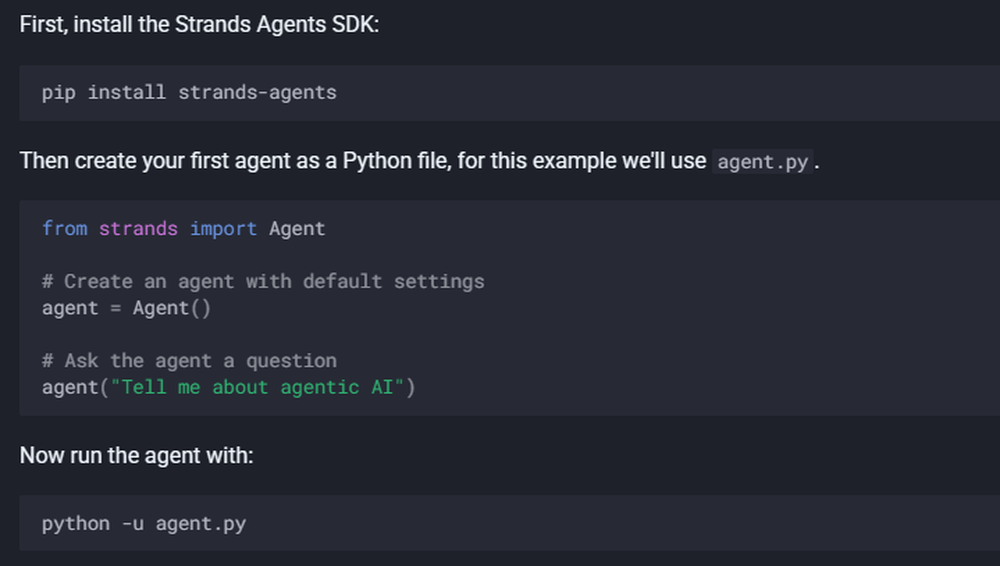Click the 'pip install strands-agents' command
The image size is (1000, 566).
pyautogui.click(x=189, y=93)
